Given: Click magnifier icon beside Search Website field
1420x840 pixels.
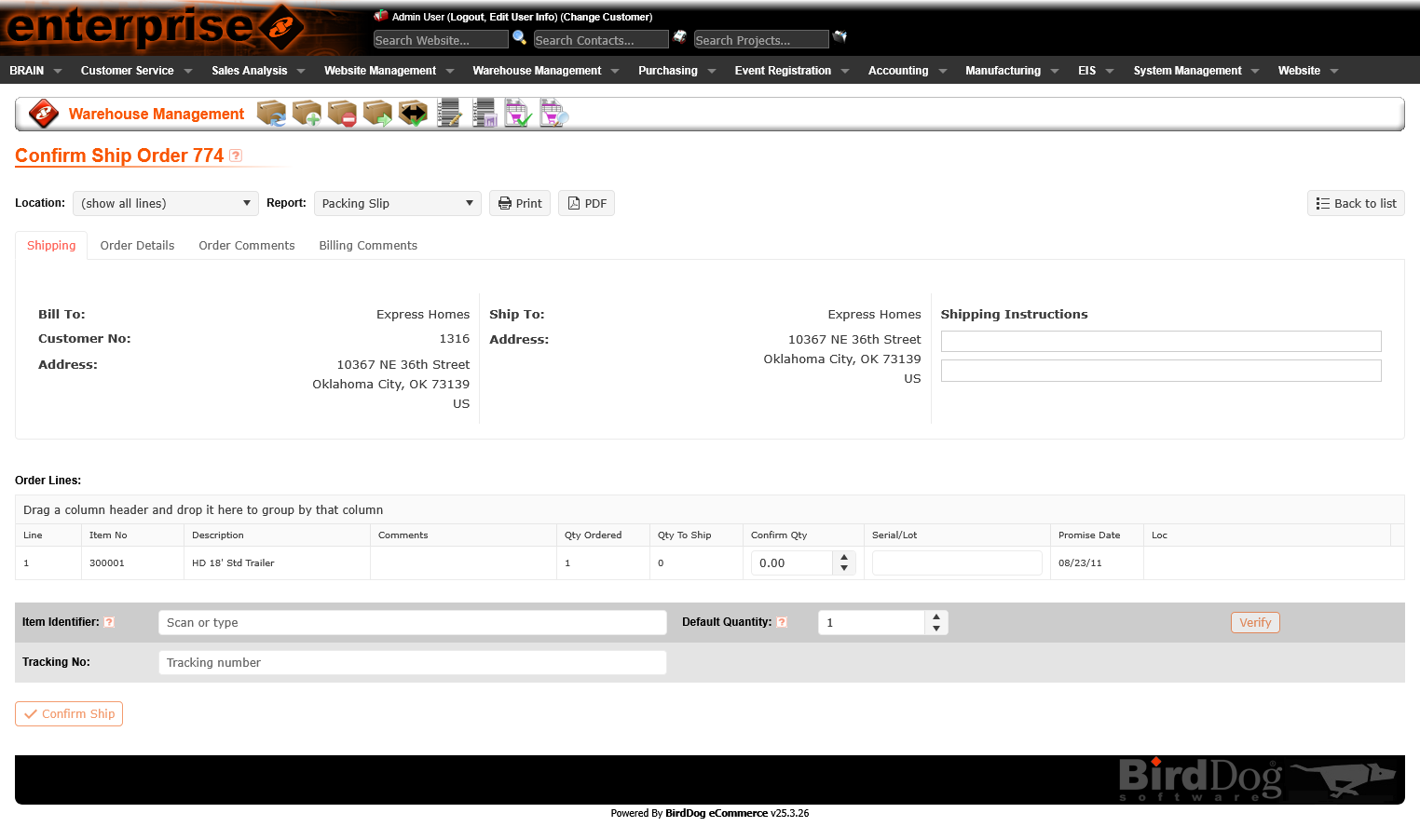Looking at the screenshot, I should pos(520,38).
